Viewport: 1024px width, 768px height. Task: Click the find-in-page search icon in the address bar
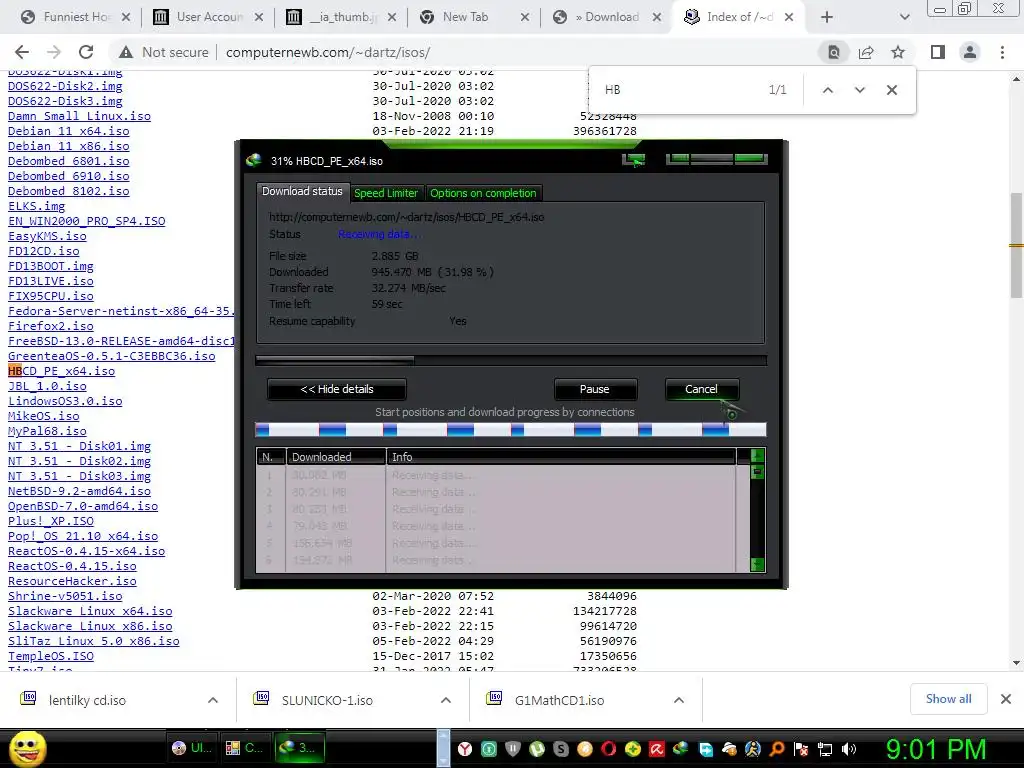tap(834, 52)
